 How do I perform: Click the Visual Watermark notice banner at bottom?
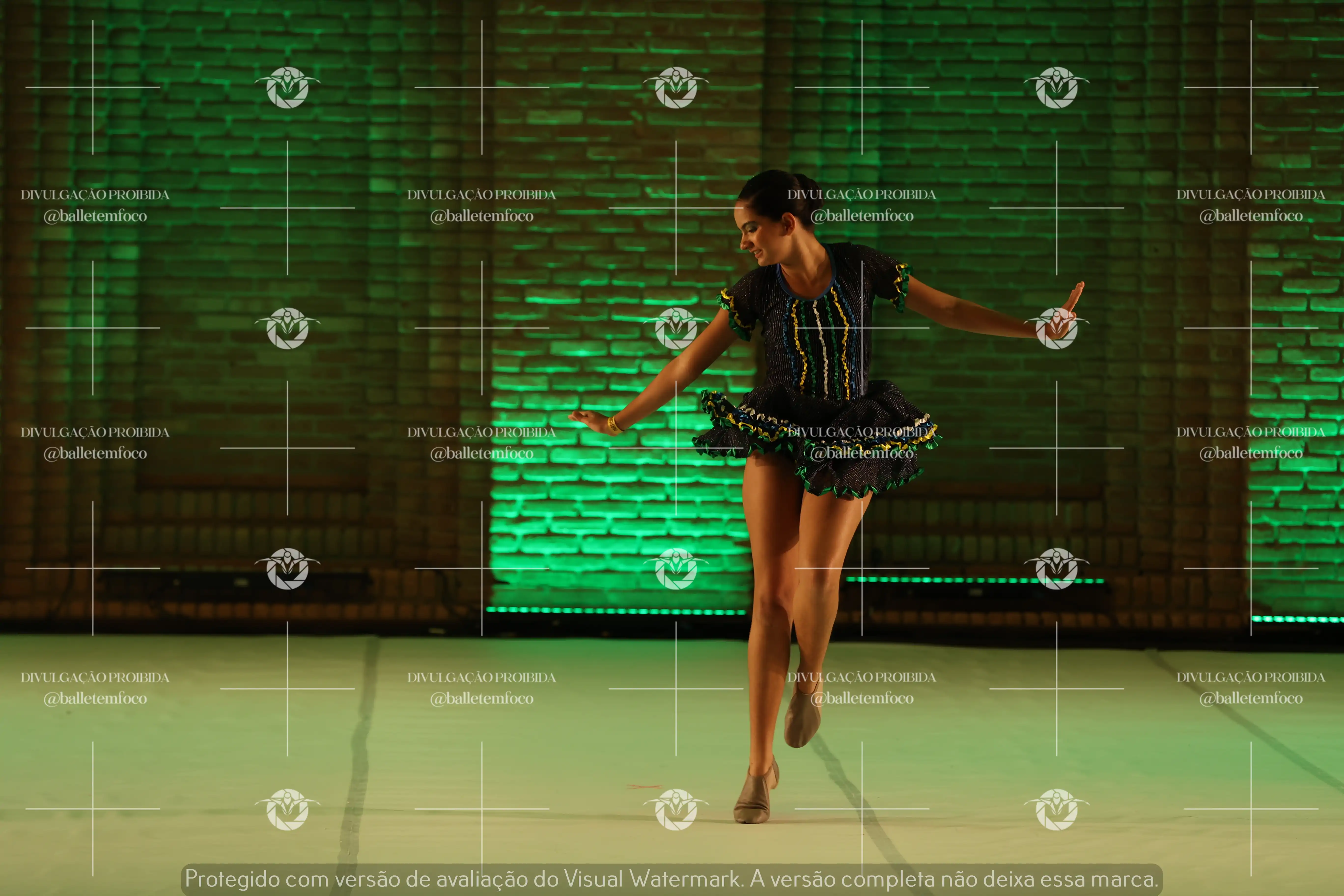(x=672, y=879)
